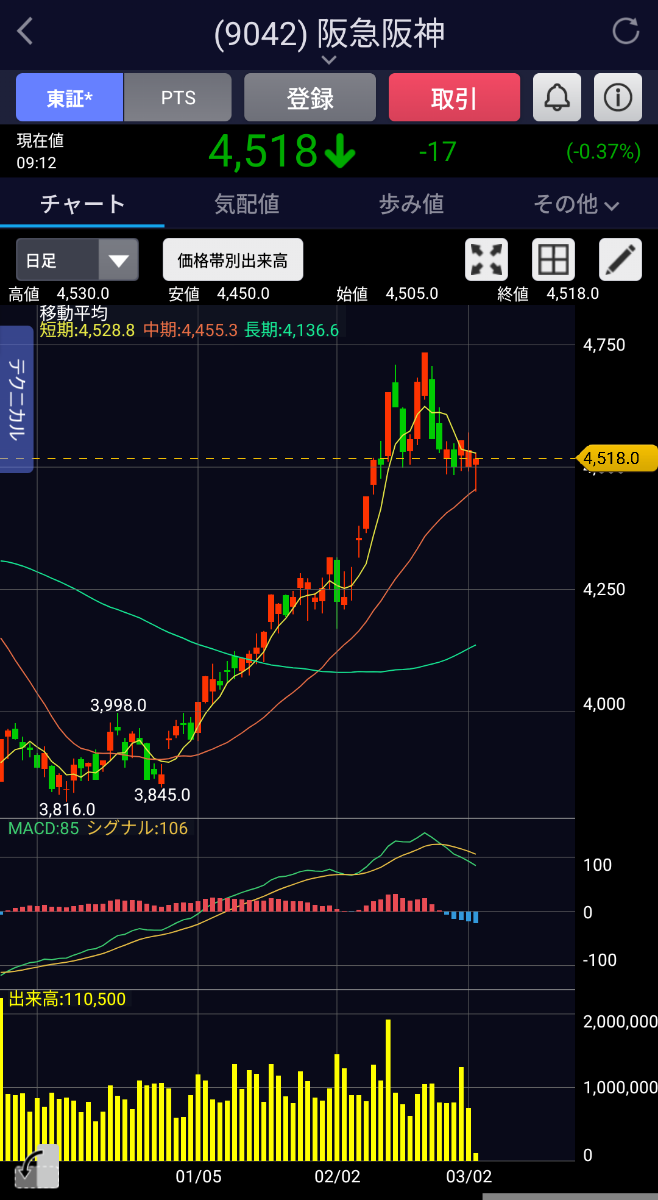The height and width of the screenshot is (1200, 658).
Task: Switch to split grid chart layout
Action: point(553,260)
